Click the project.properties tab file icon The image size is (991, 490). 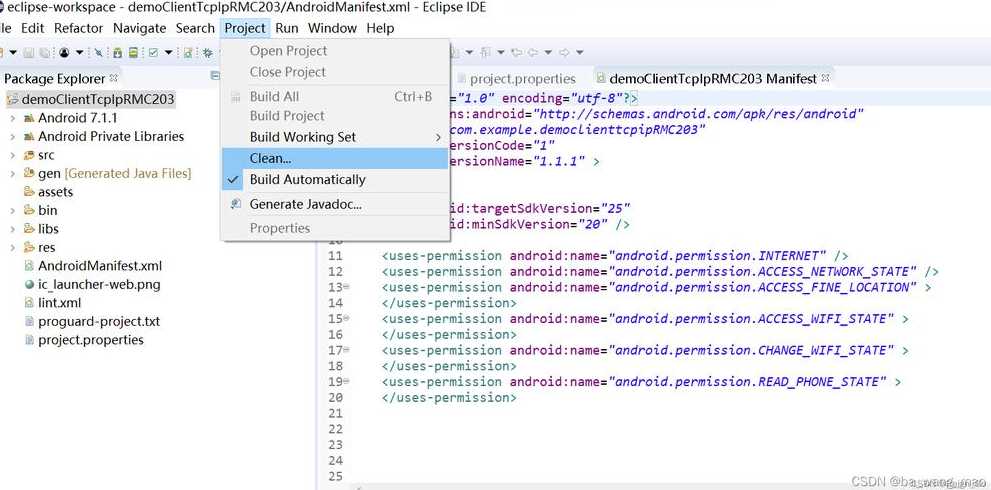click(461, 79)
